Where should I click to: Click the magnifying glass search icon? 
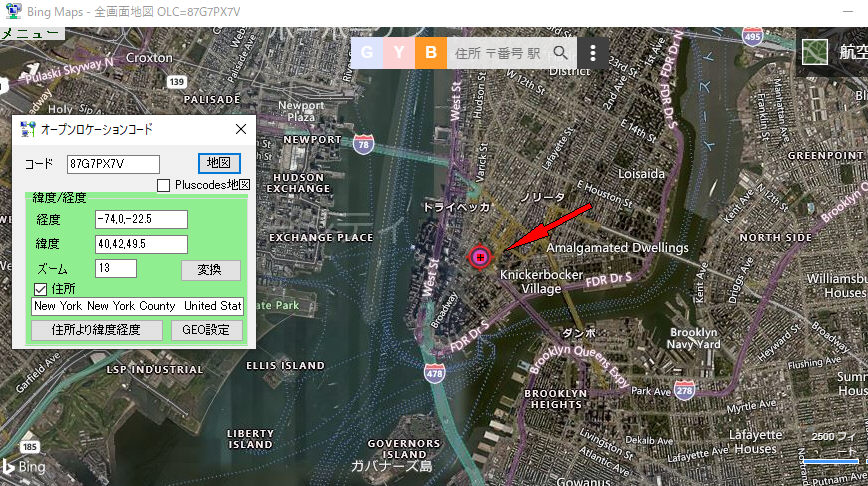[560, 53]
